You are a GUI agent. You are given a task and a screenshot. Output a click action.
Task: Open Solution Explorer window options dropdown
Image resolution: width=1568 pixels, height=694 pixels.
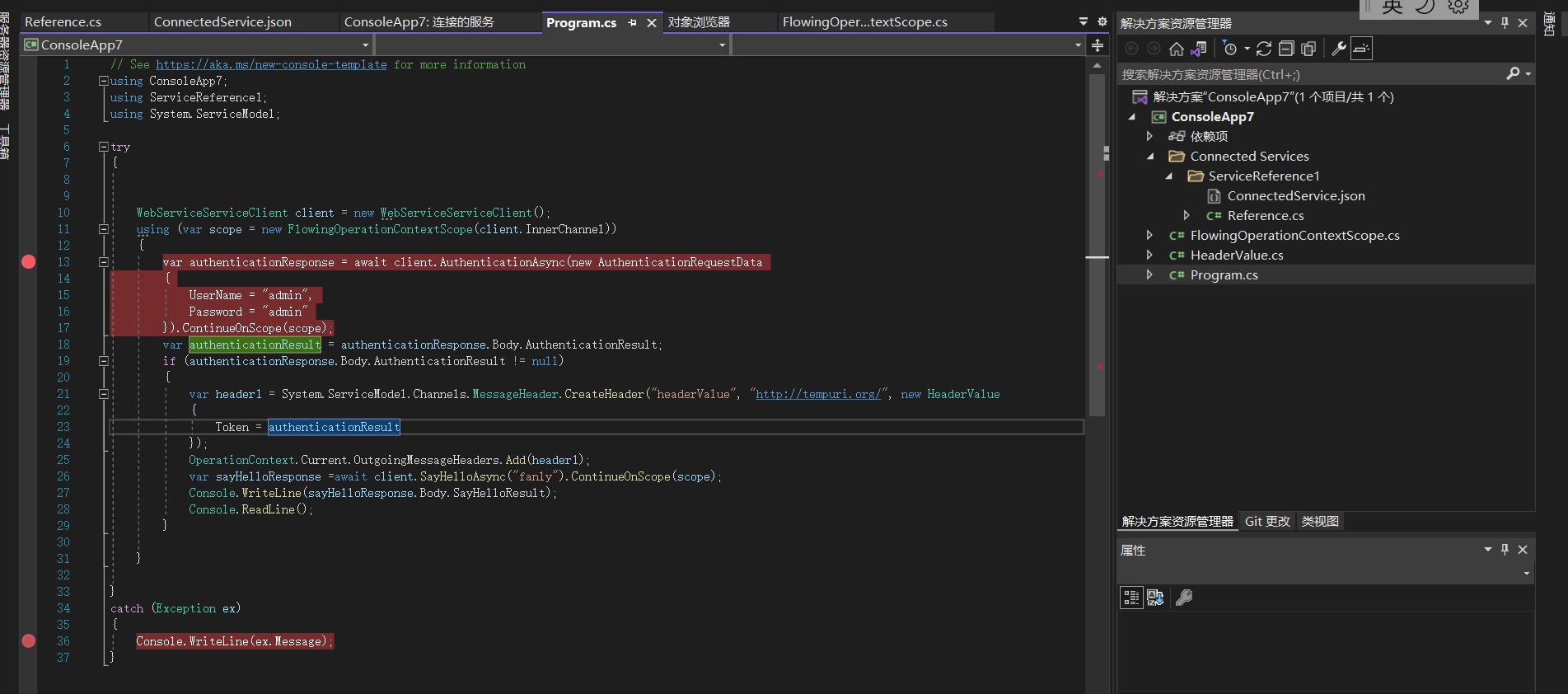pos(1488,23)
